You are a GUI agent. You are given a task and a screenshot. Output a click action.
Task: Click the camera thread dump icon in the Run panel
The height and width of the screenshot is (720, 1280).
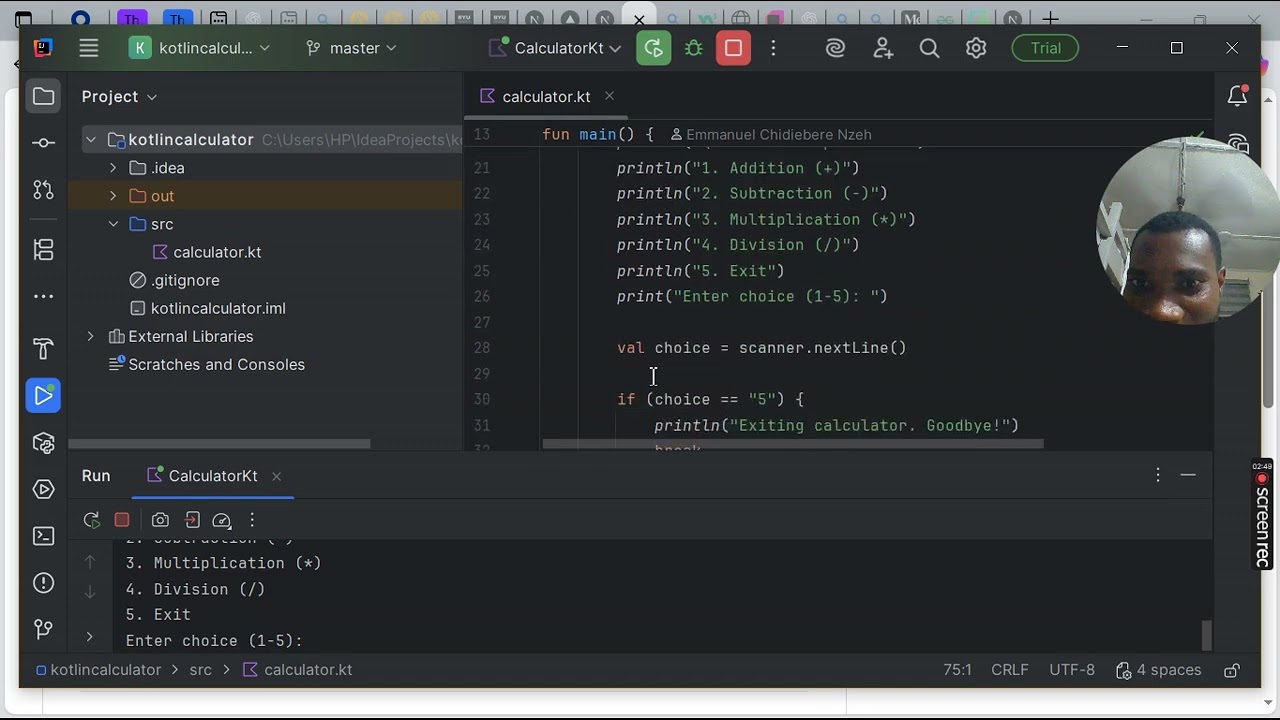tap(160, 520)
